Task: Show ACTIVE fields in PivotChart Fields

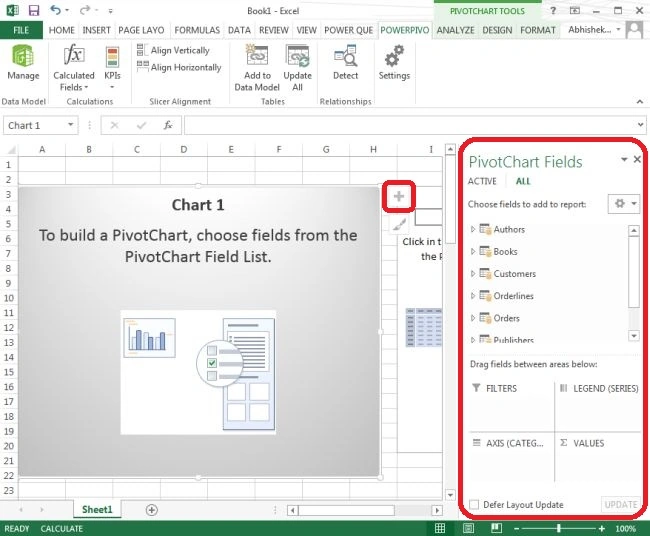Action: point(482,181)
